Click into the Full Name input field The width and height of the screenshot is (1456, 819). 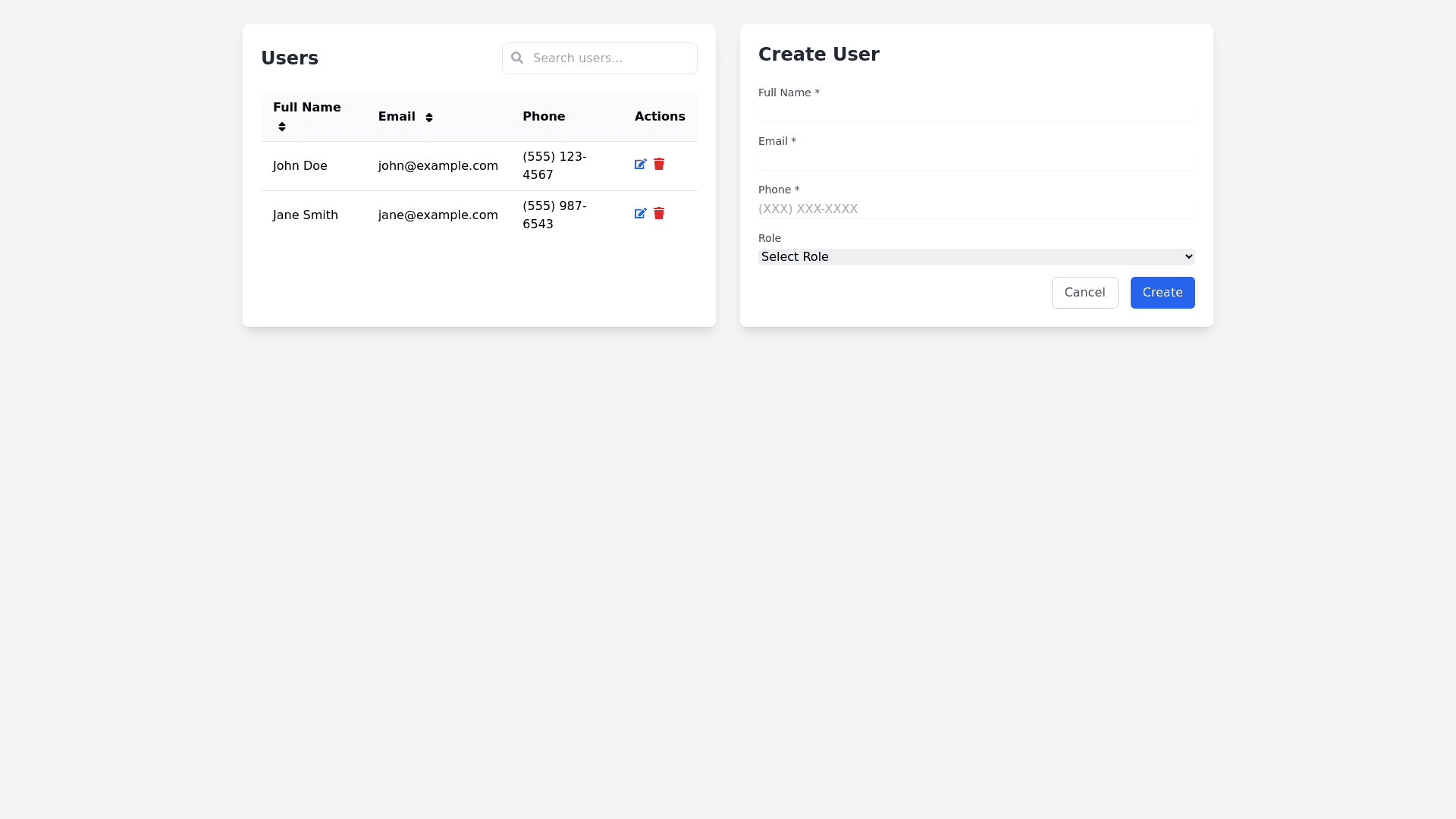976,112
